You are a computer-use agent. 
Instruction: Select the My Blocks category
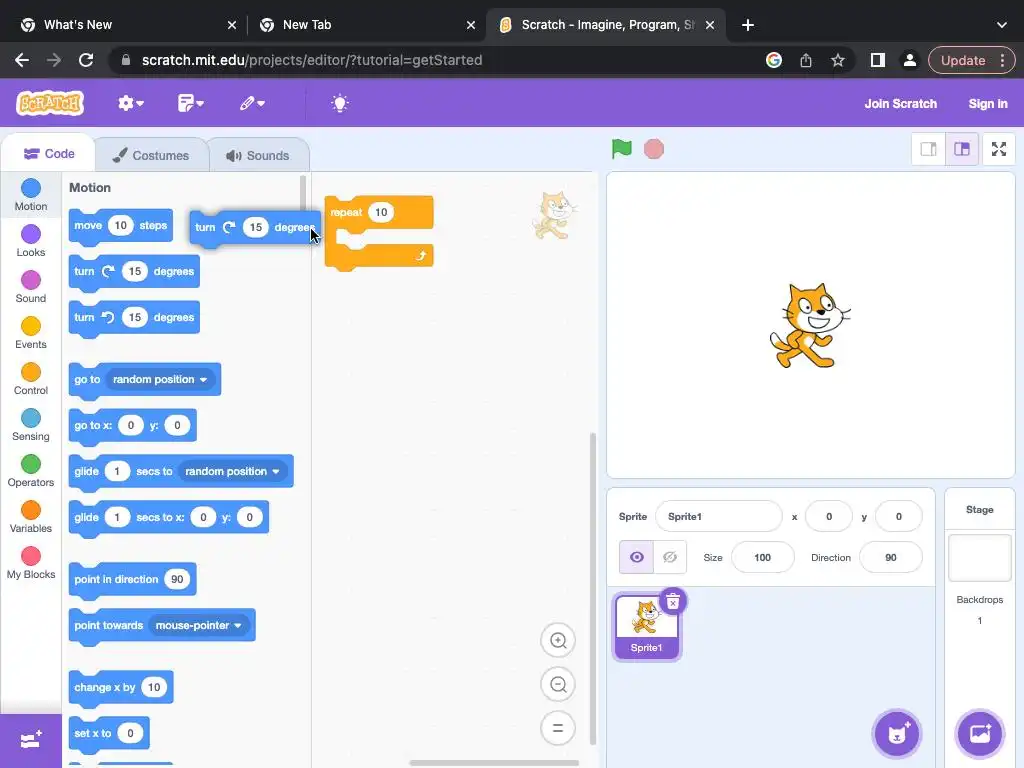pos(31,564)
